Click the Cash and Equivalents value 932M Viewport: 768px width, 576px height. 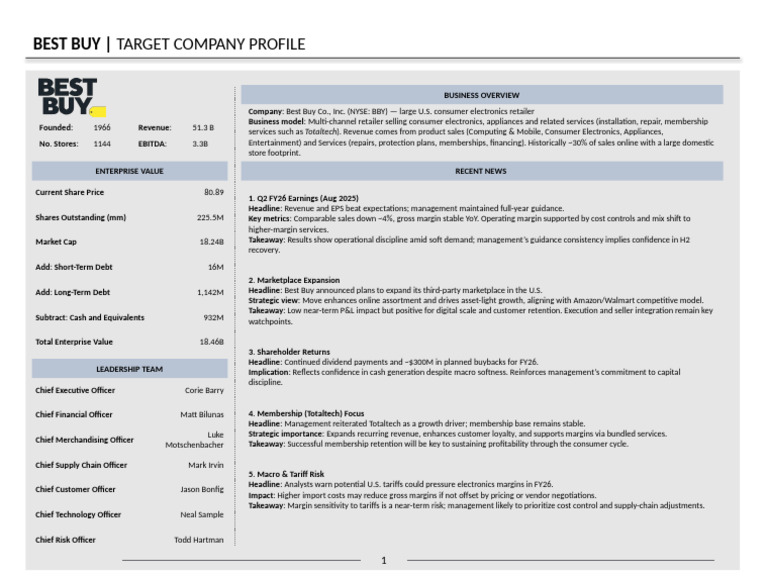pyautogui.click(x=214, y=317)
